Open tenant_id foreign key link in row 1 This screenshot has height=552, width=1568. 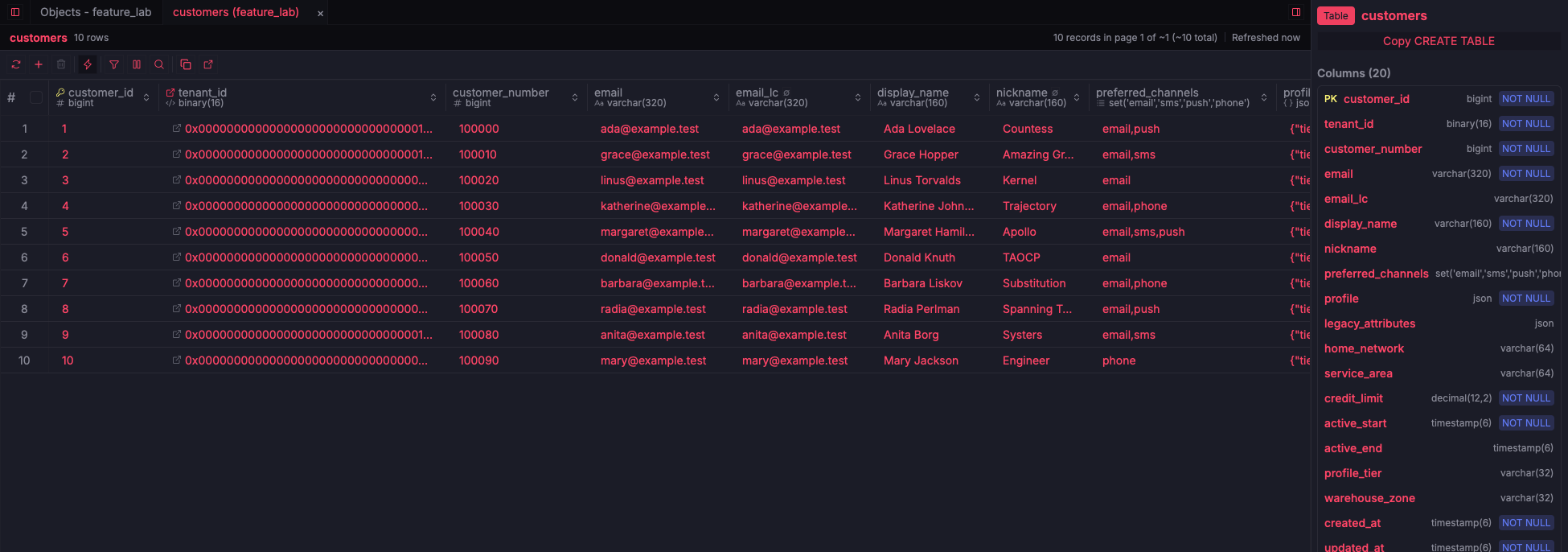pos(176,128)
